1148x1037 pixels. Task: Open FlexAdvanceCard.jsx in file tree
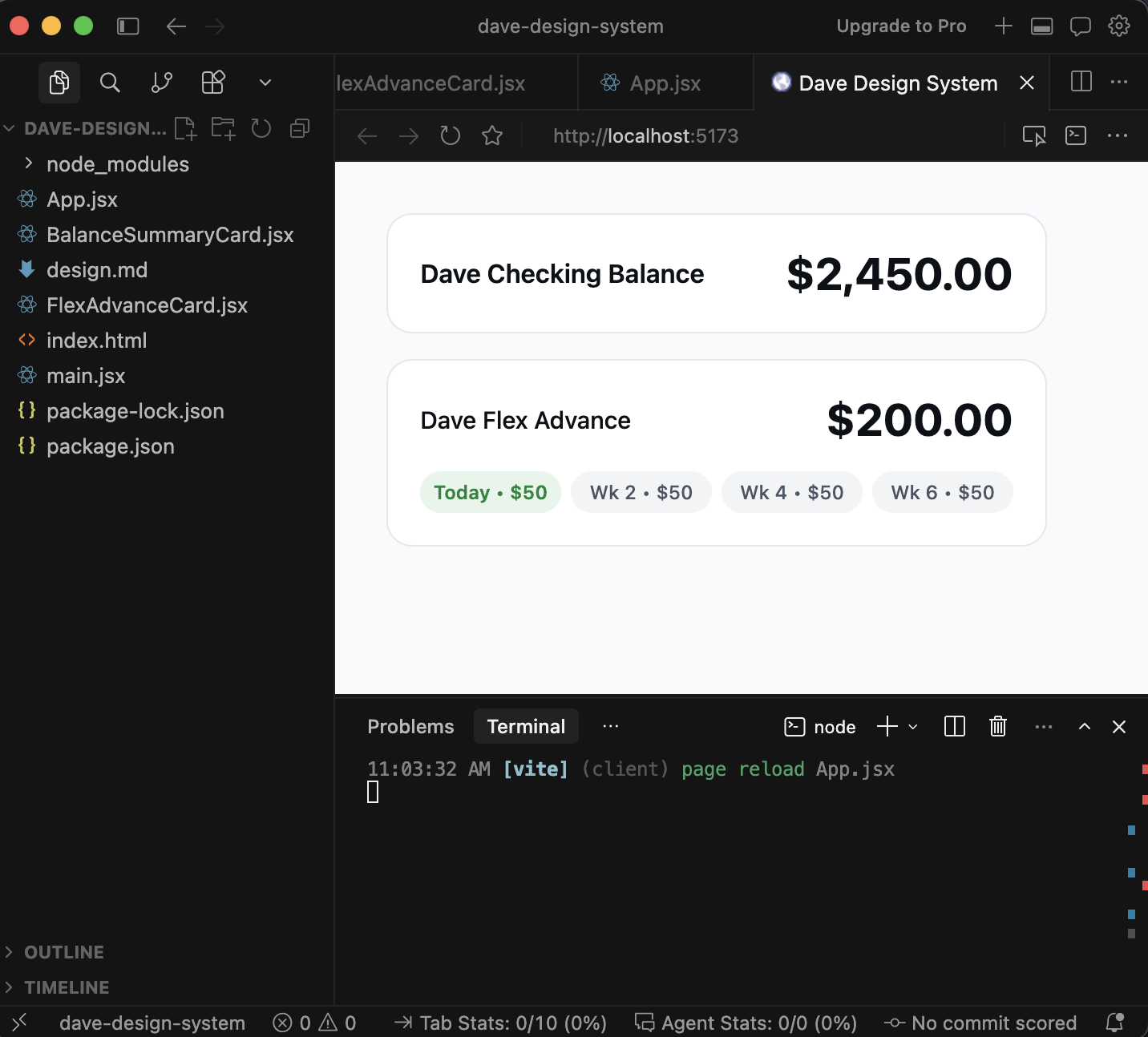(167, 305)
